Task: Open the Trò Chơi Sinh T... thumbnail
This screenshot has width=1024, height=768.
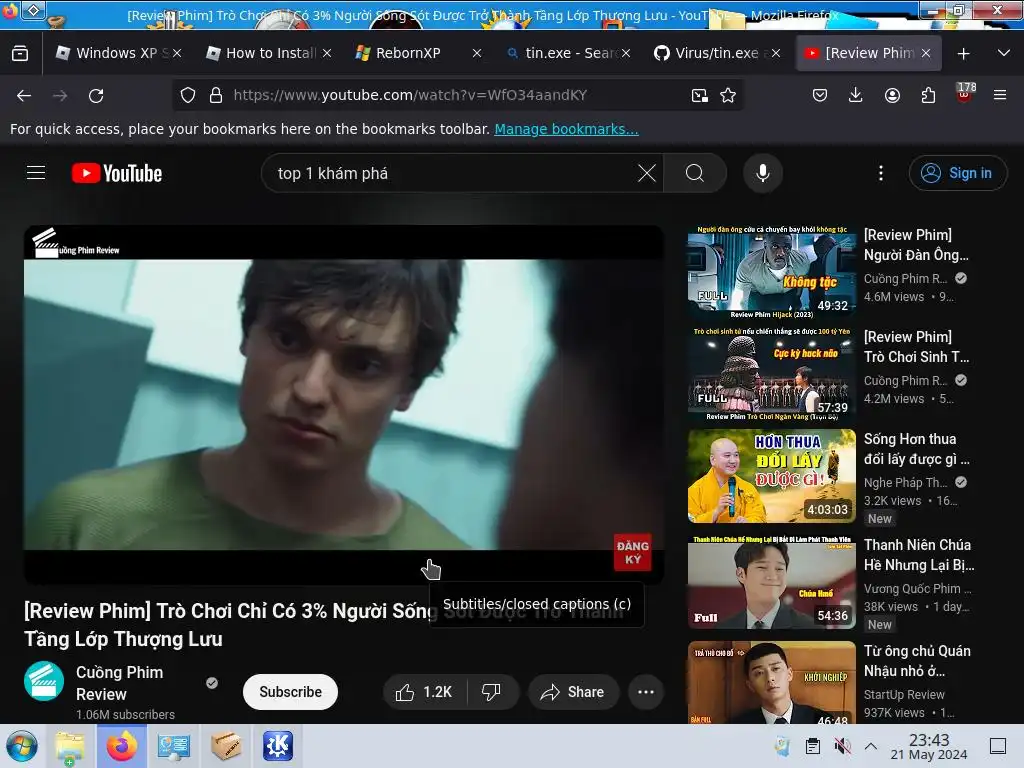Action: [771, 374]
